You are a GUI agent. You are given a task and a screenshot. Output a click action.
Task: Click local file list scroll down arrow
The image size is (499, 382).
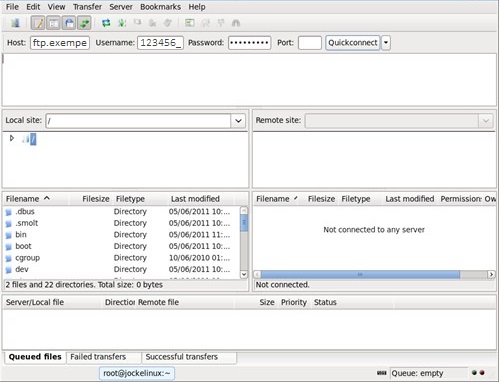244,274
